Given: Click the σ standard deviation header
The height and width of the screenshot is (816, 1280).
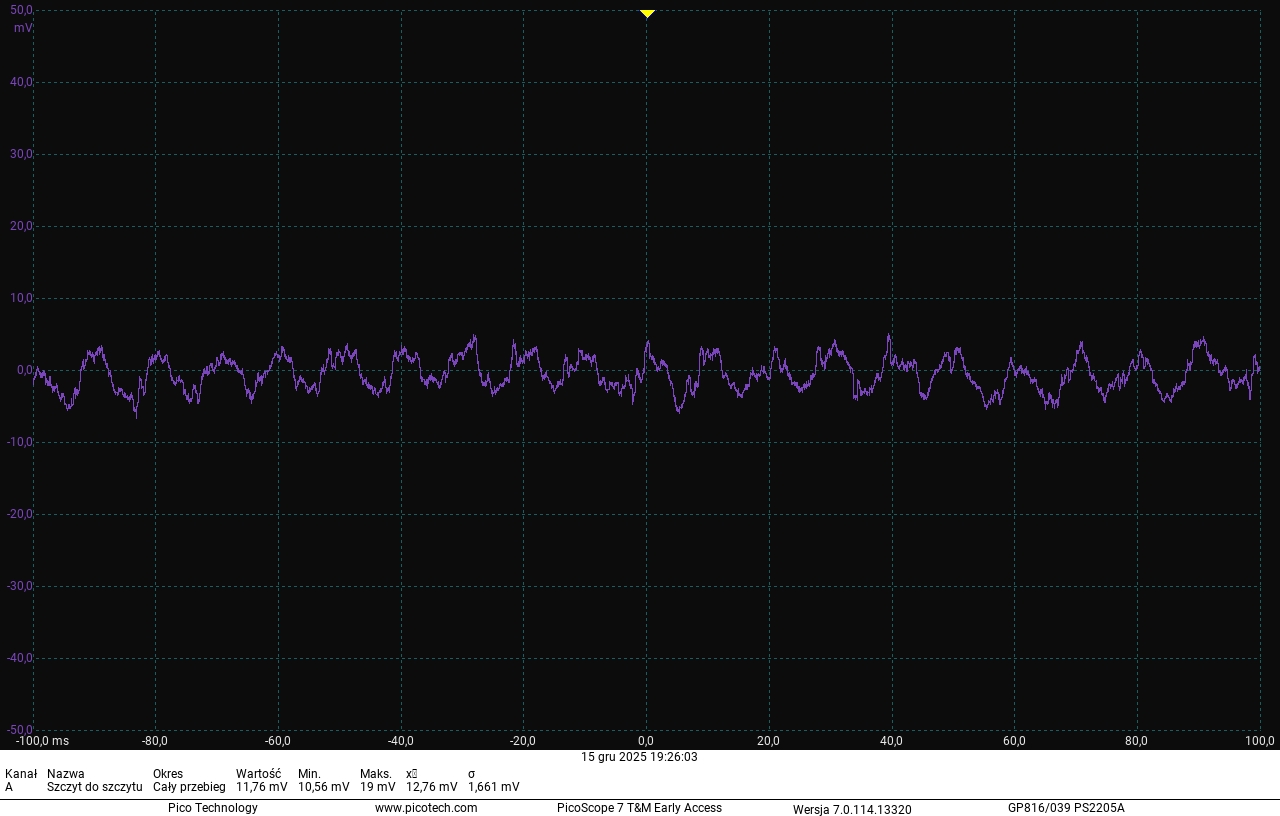Looking at the screenshot, I should (x=472, y=774).
